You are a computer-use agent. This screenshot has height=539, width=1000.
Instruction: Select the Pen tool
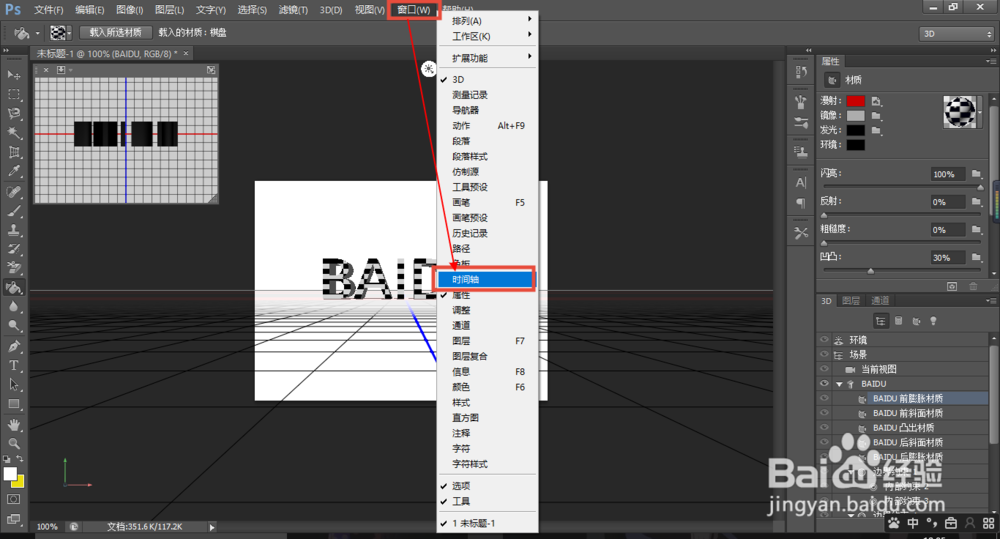click(x=13, y=346)
